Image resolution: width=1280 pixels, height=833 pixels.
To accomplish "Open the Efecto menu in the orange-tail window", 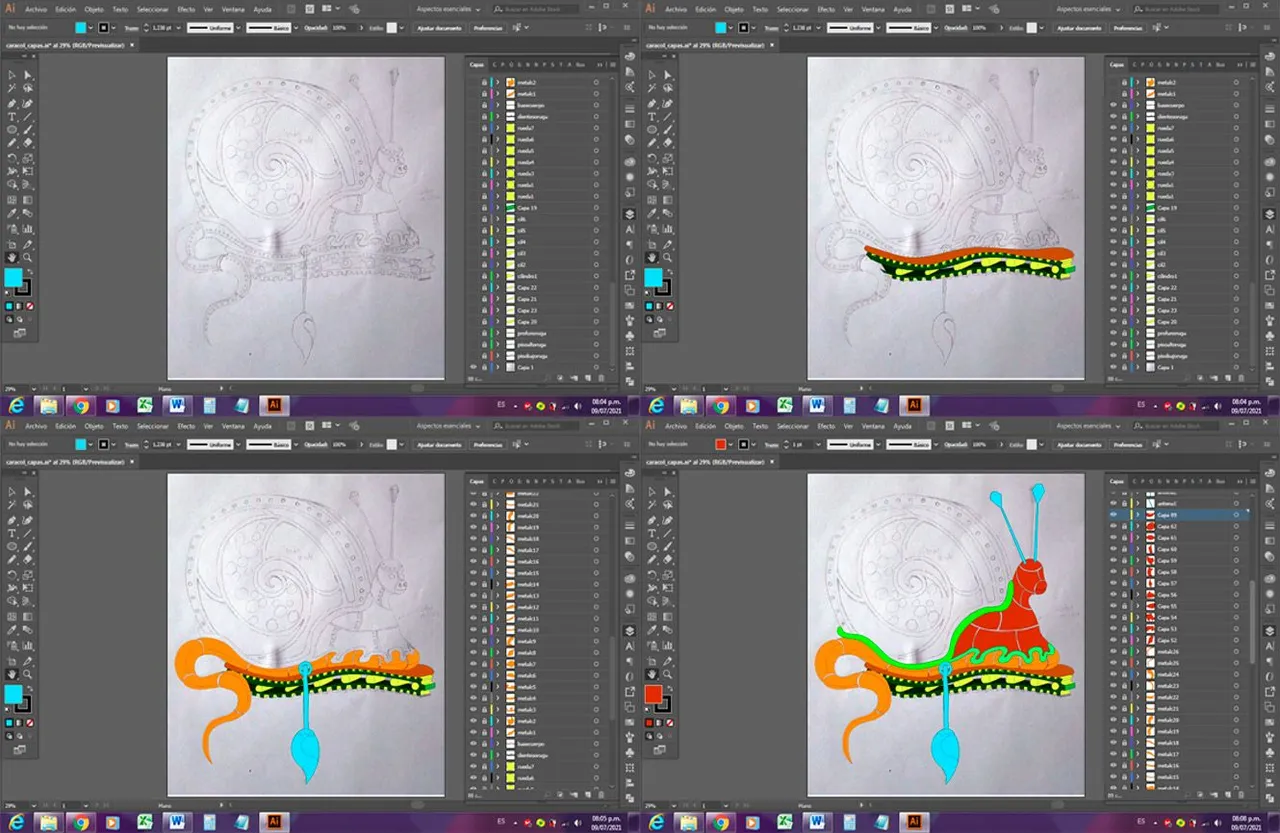I will click(x=186, y=426).
